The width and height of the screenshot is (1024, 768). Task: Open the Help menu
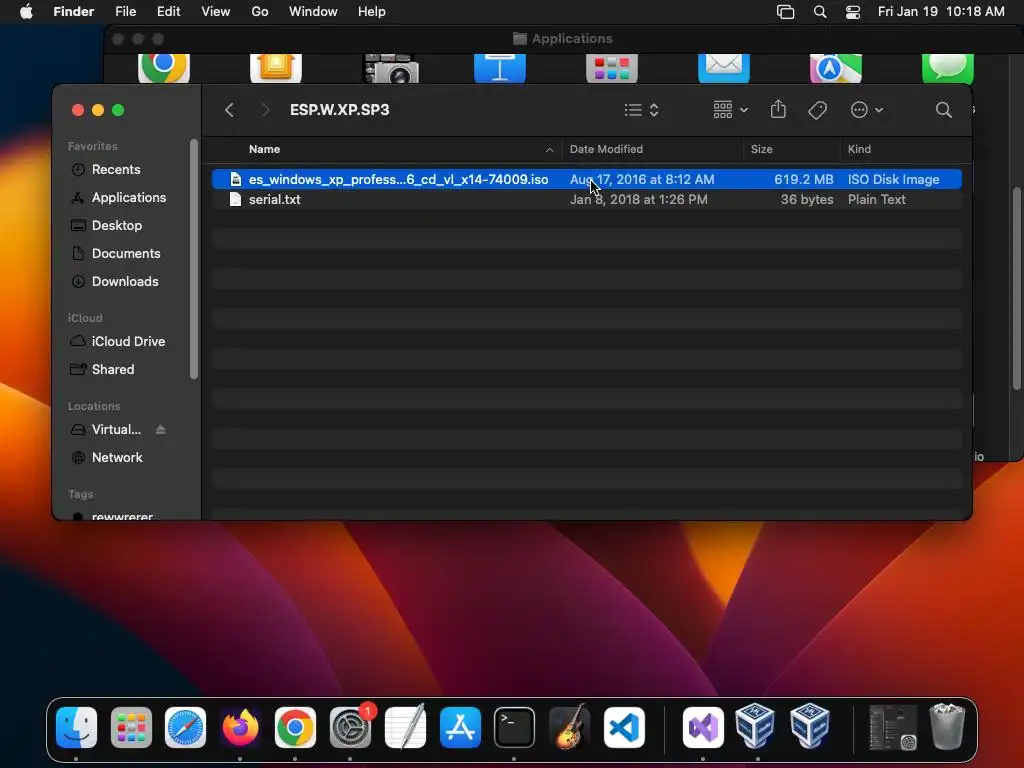[x=372, y=12]
